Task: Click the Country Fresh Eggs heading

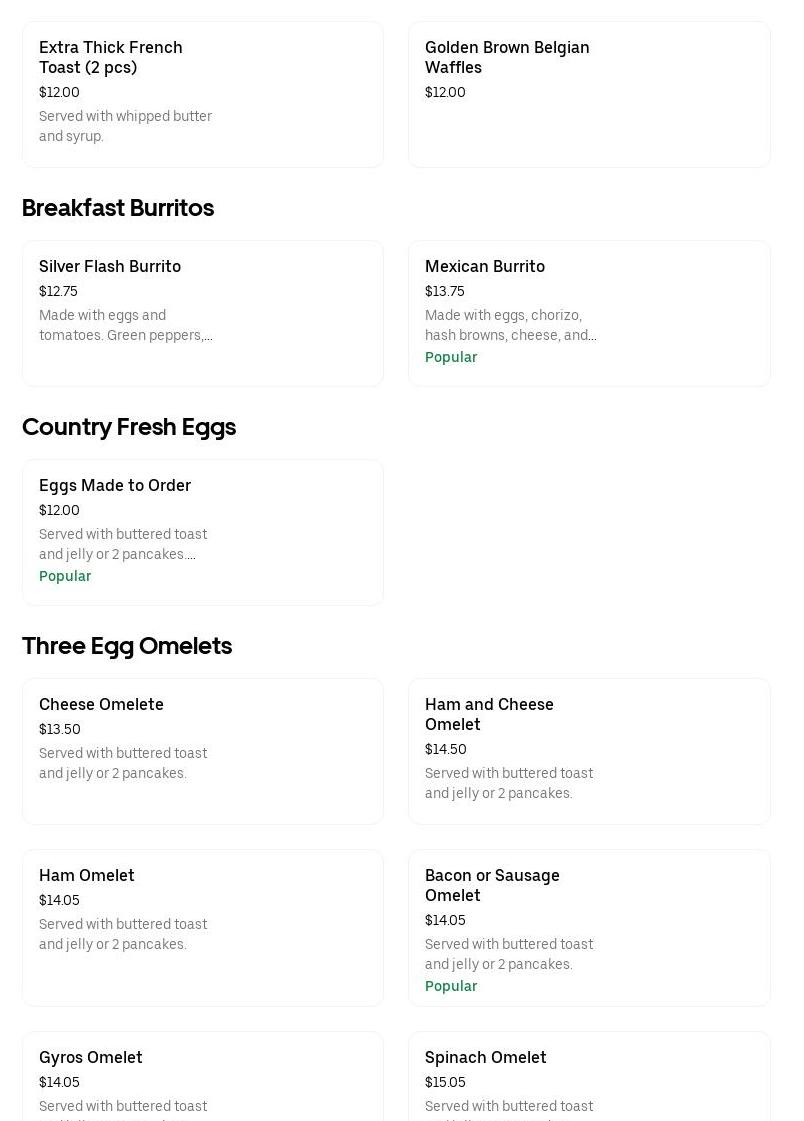Action: (129, 427)
